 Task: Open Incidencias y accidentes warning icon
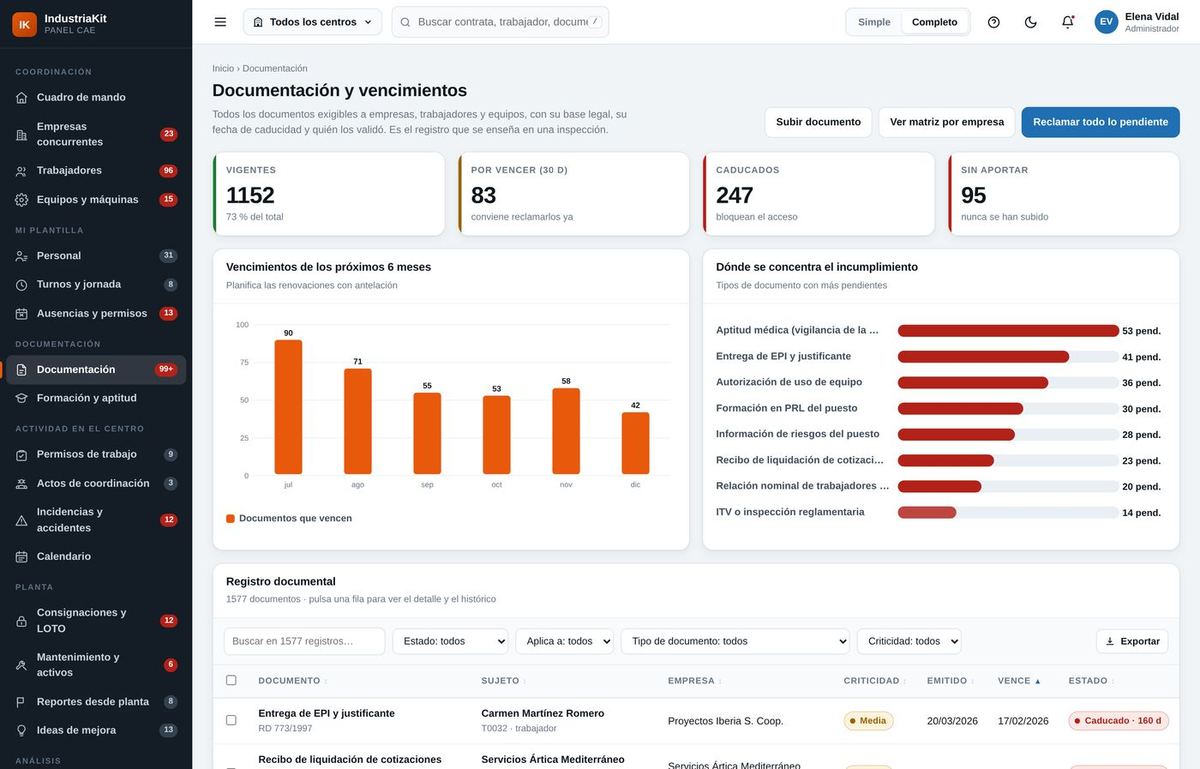point(22,520)
